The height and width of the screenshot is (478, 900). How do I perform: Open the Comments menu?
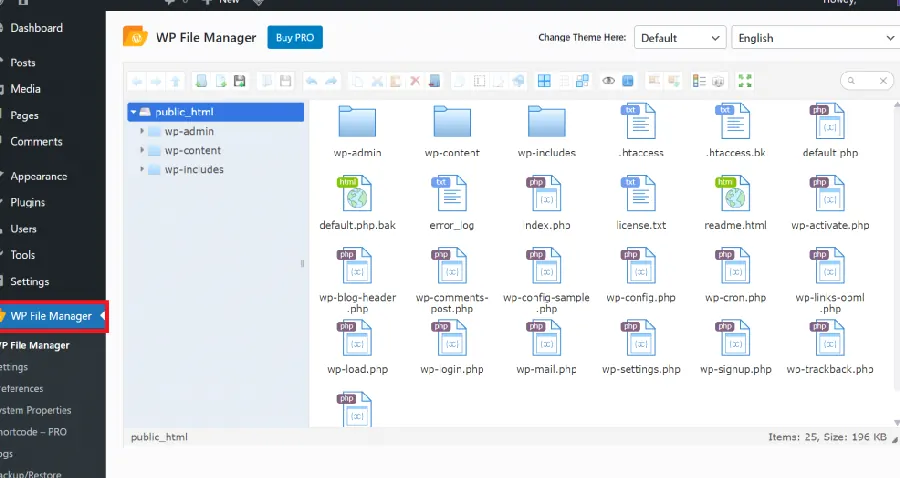[x=36, y=142]
